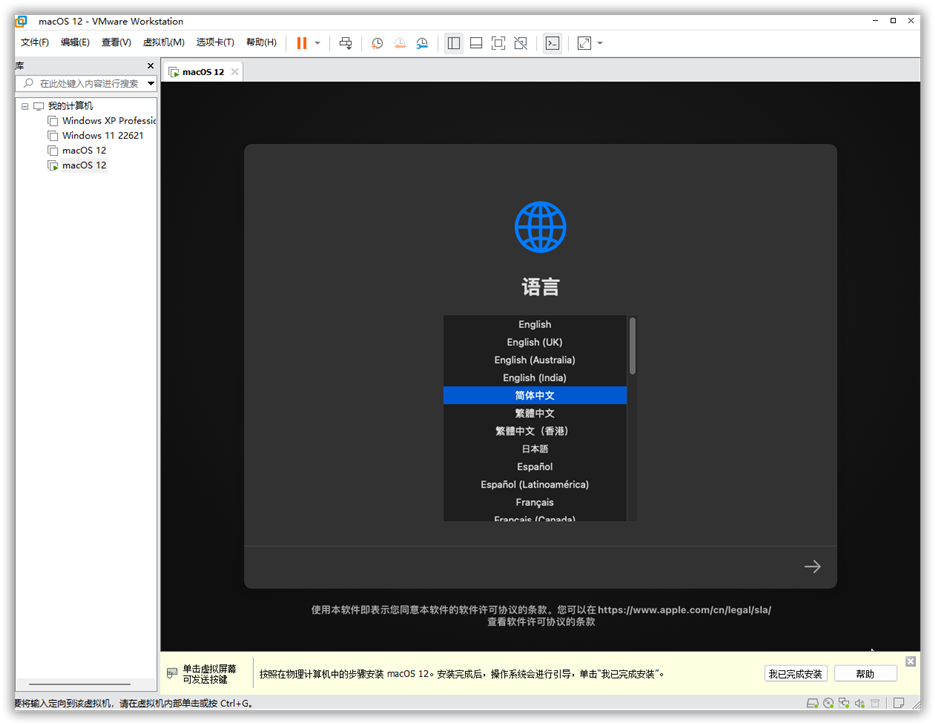Image resolution: width=935 pixels, height=725 pixels.
Task: Click the hard disk status icon
Action: coord(812,704)
